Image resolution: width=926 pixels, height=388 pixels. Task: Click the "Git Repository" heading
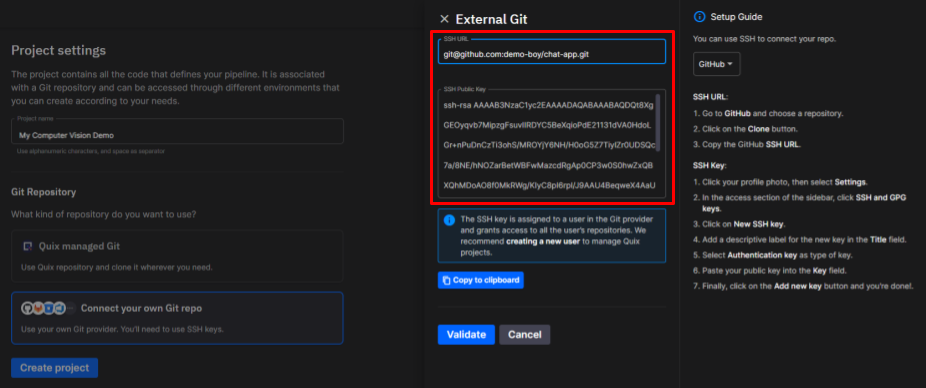(44, 192)
